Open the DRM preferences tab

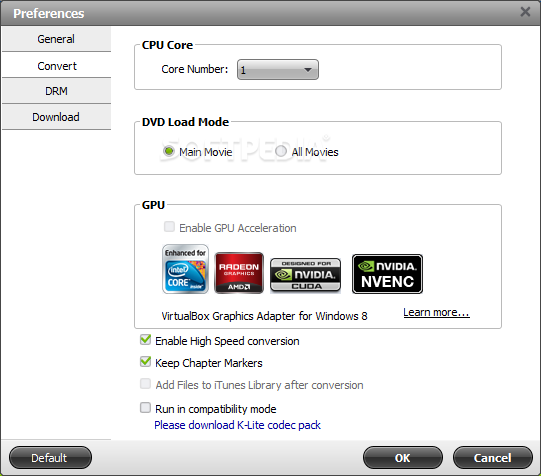point(56,91)
